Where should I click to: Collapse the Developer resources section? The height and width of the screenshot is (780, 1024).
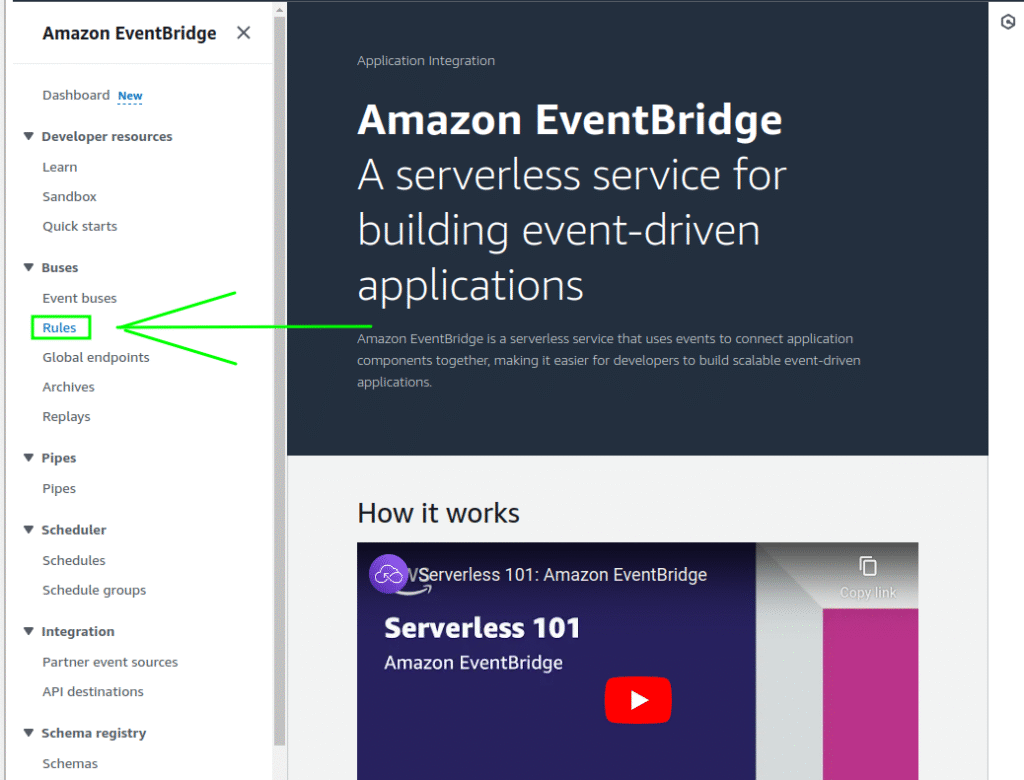click(29, 136)
